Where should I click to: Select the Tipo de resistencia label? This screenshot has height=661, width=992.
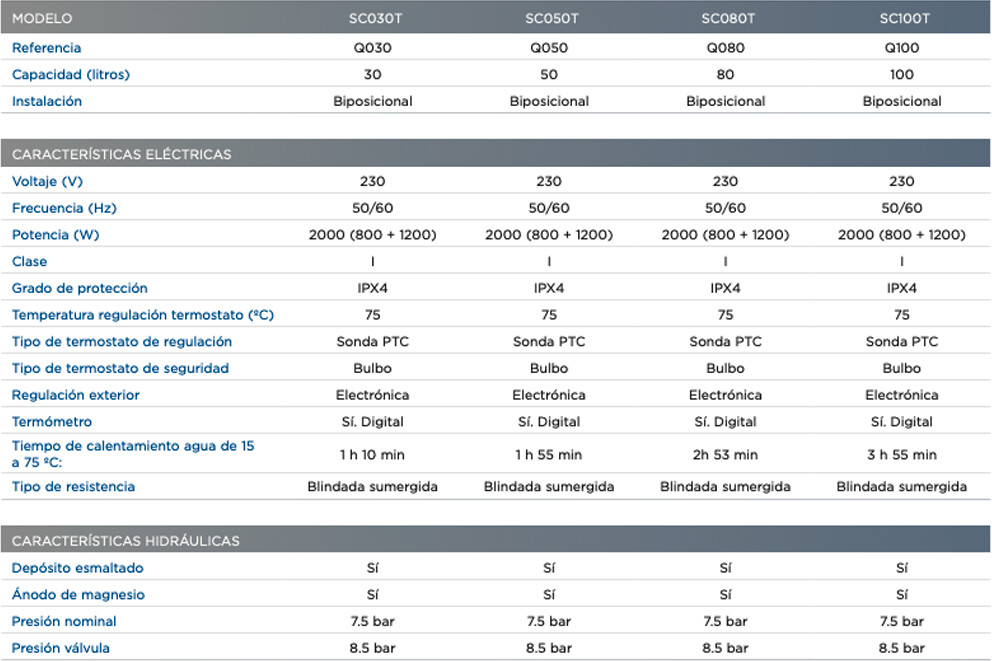(x=73, y=487)
